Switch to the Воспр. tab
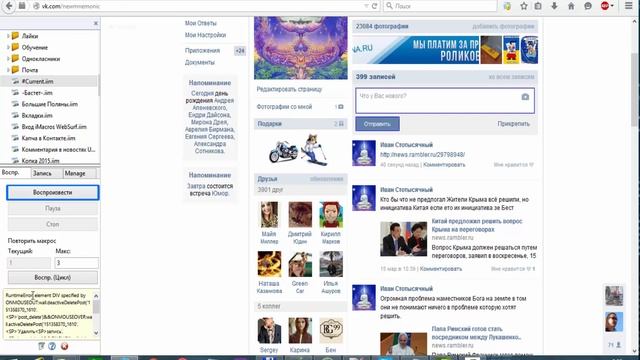Image resolution: width=640 pixels, height=360 pixels. coord(15,173)
